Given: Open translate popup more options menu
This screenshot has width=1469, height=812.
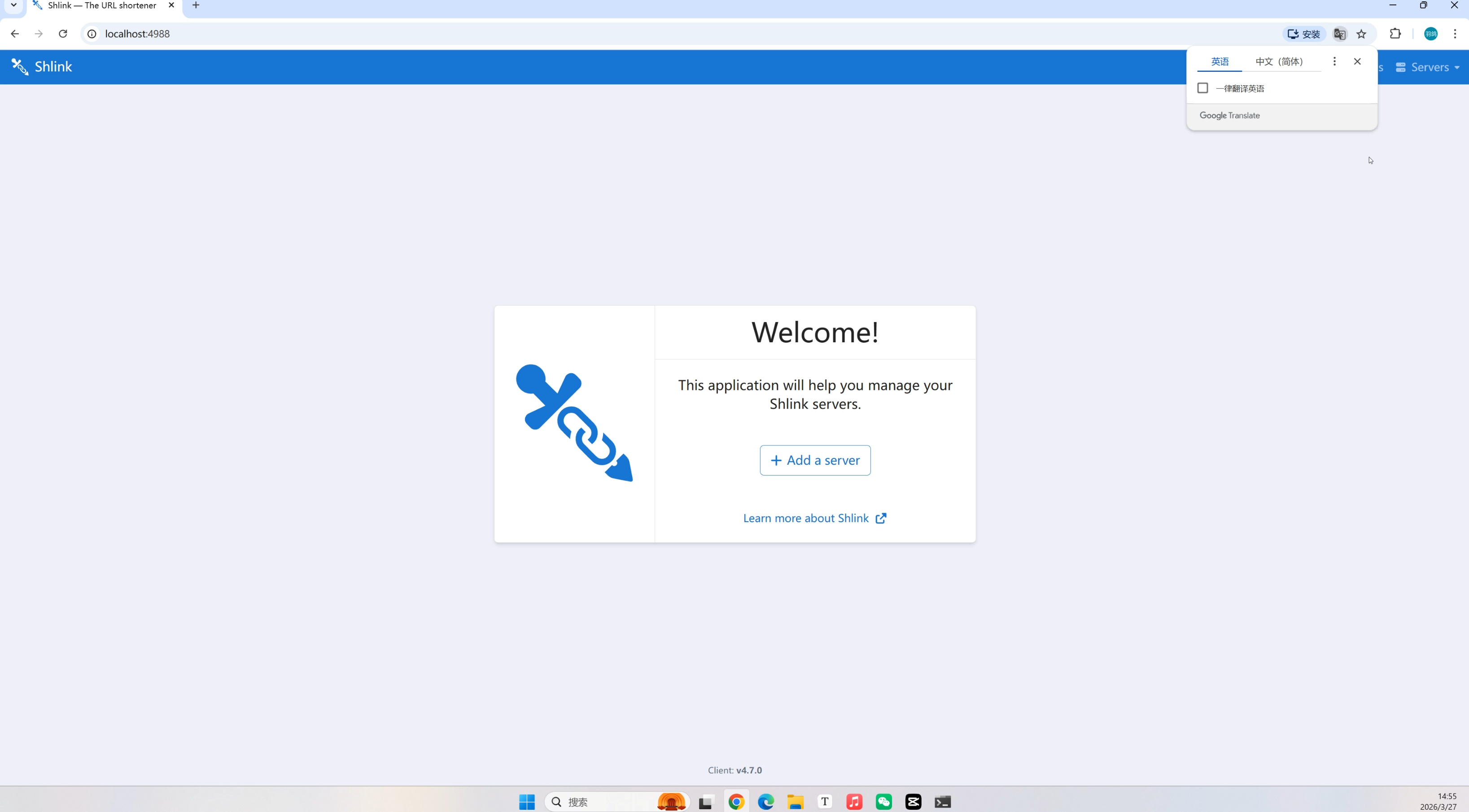Looking at the screenshot, I should click(1334, 61).
